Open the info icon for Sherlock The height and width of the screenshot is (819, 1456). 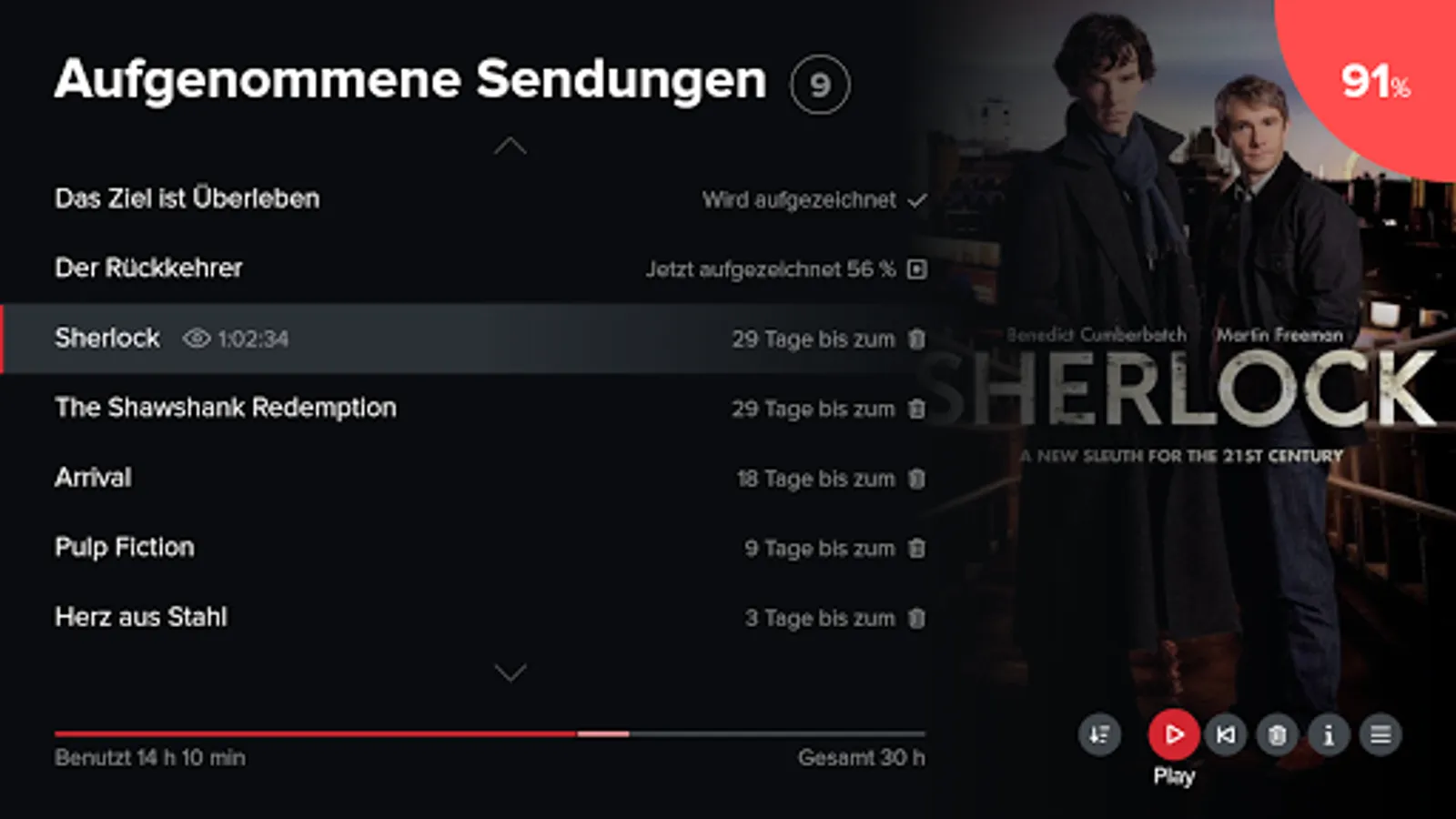pos(1329,734)
